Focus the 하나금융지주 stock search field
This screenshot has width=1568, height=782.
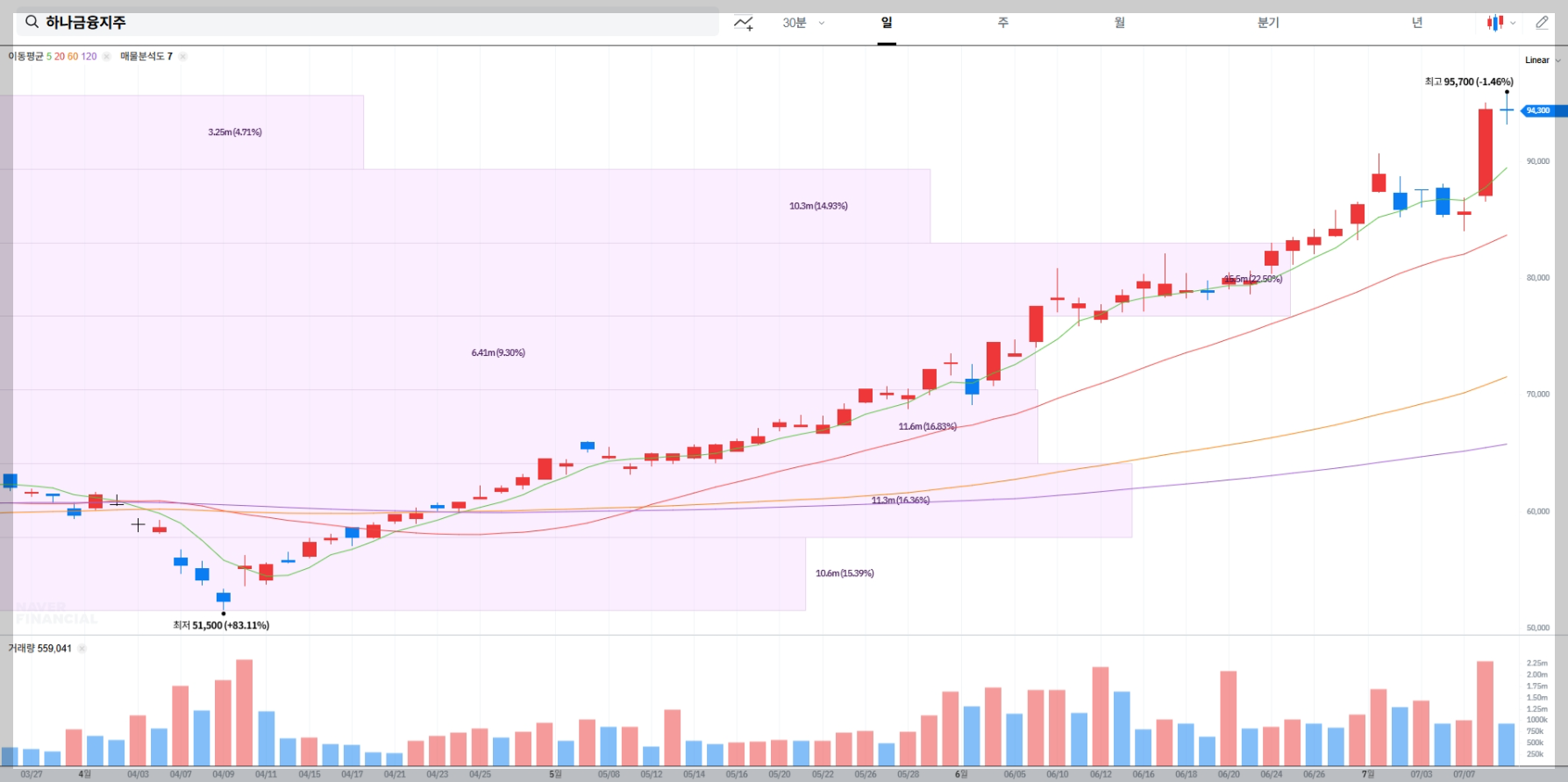(x=367, y=23)
